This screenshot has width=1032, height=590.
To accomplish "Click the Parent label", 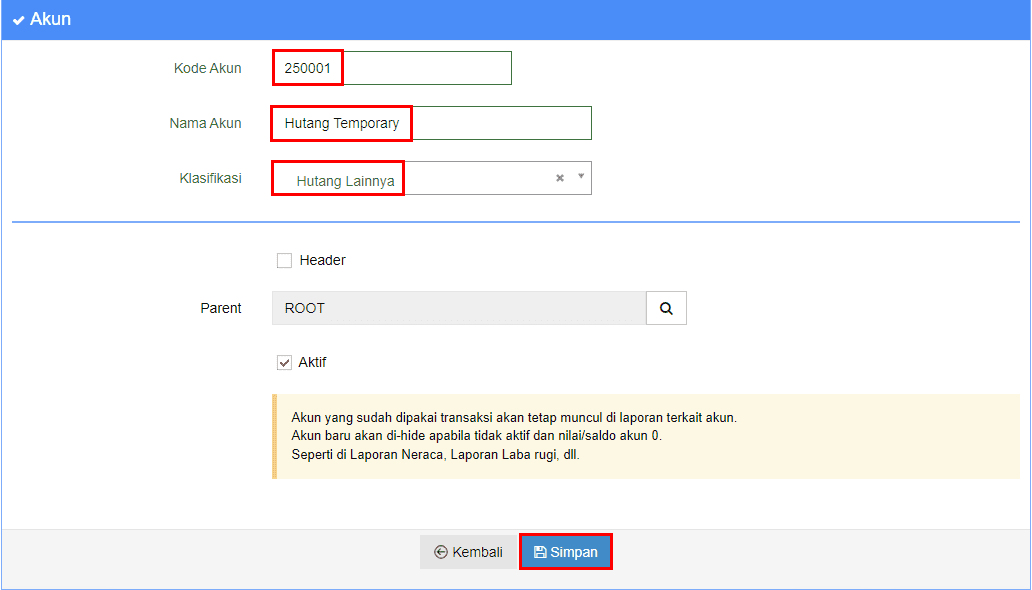I will (x=221, y=308).
